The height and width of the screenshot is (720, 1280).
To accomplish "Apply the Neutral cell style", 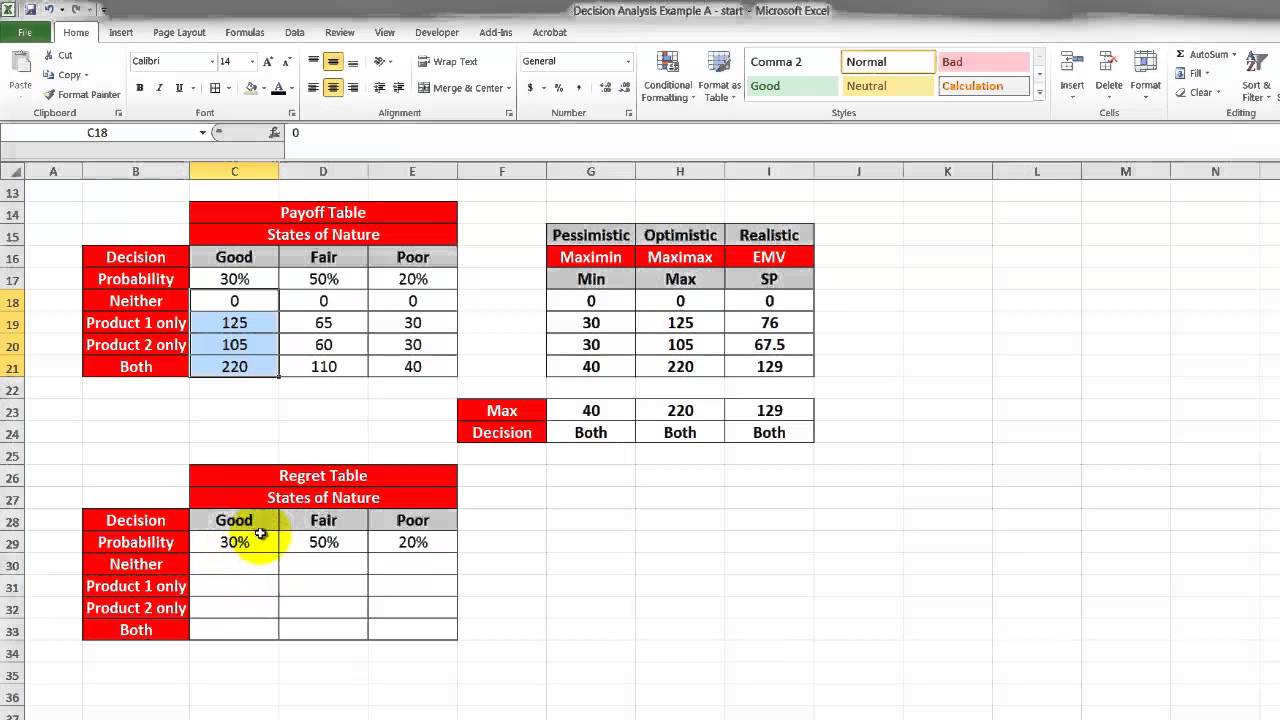I will point(888,86).
